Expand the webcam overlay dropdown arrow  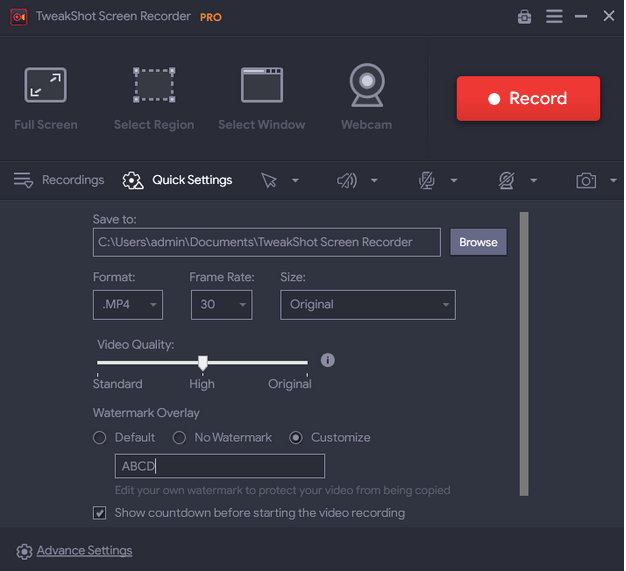[533, 180]
